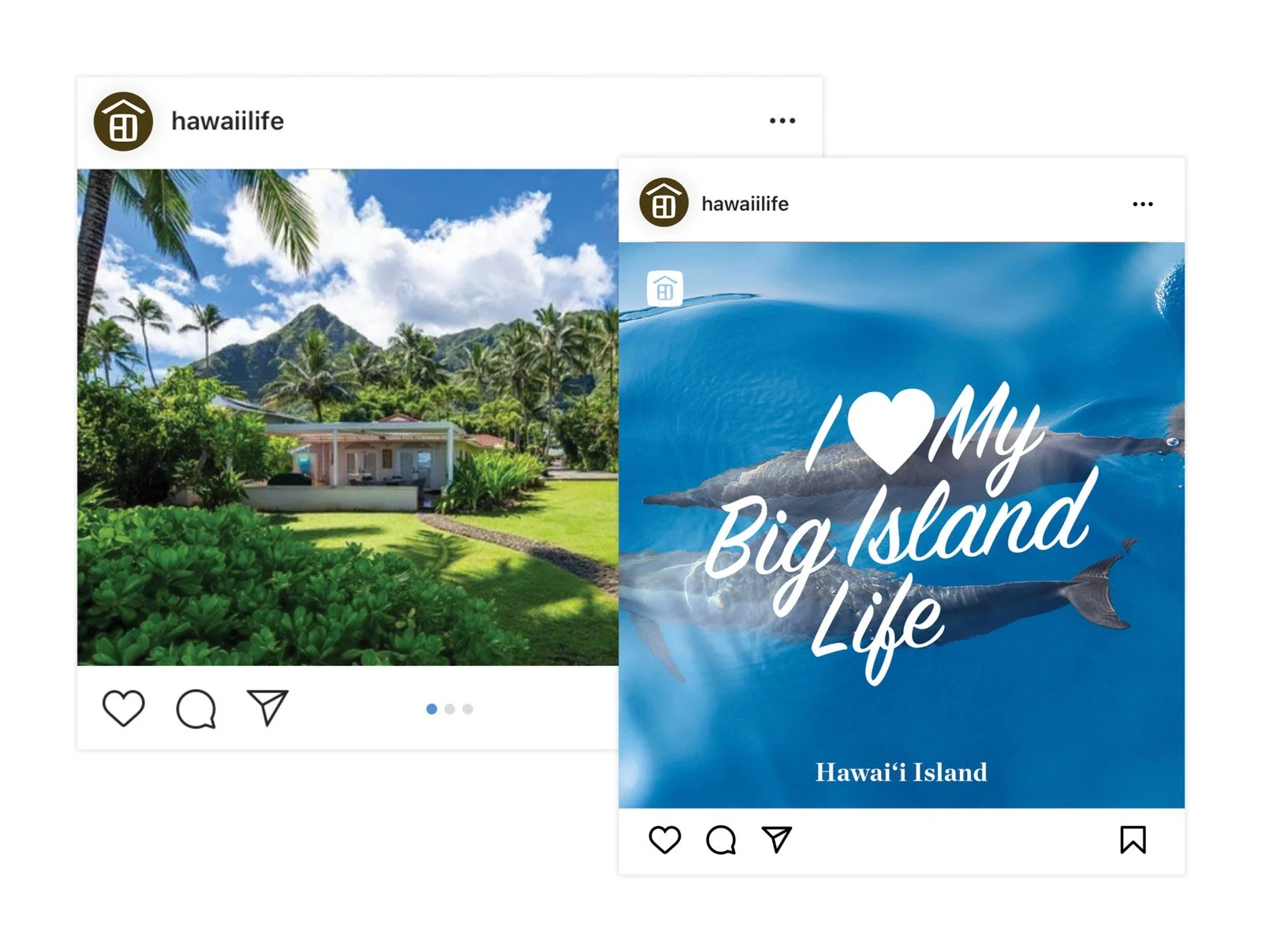Like the Big Island Life dolphin post
Image resolution: width=1262 pixels, height=952 pixels.
[665, 839]
